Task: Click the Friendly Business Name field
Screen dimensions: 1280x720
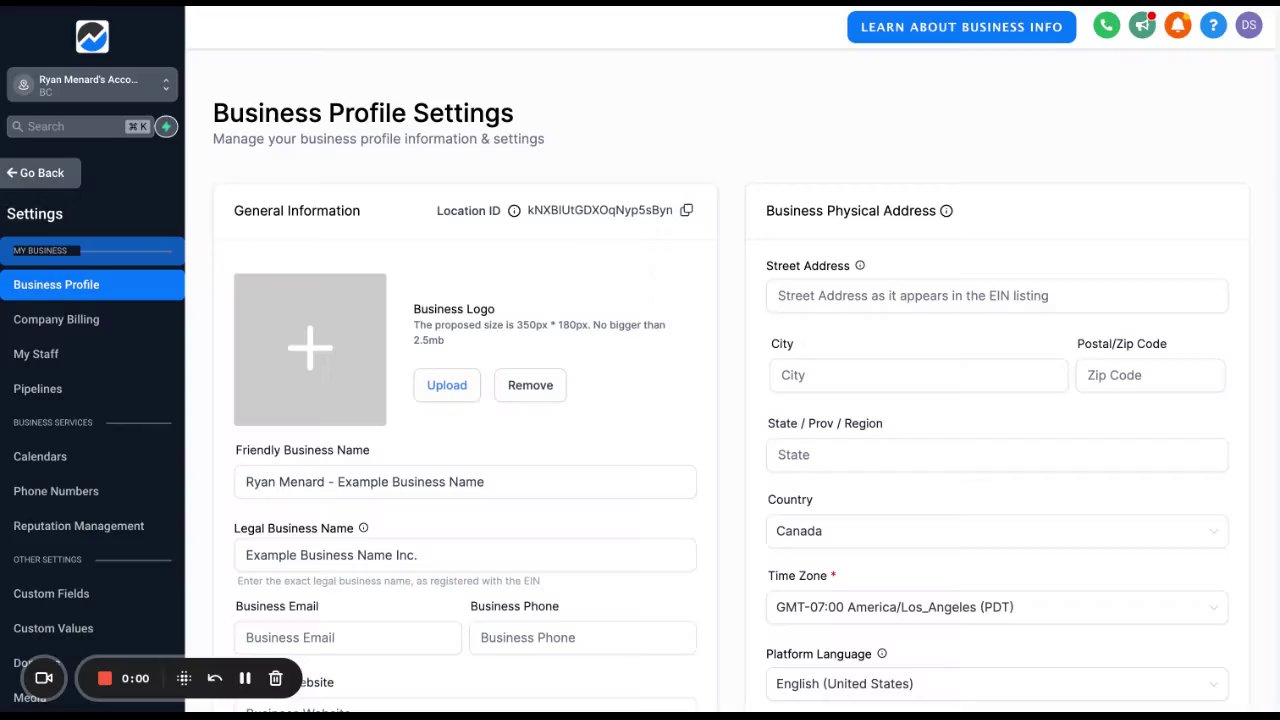Action: 465,482
